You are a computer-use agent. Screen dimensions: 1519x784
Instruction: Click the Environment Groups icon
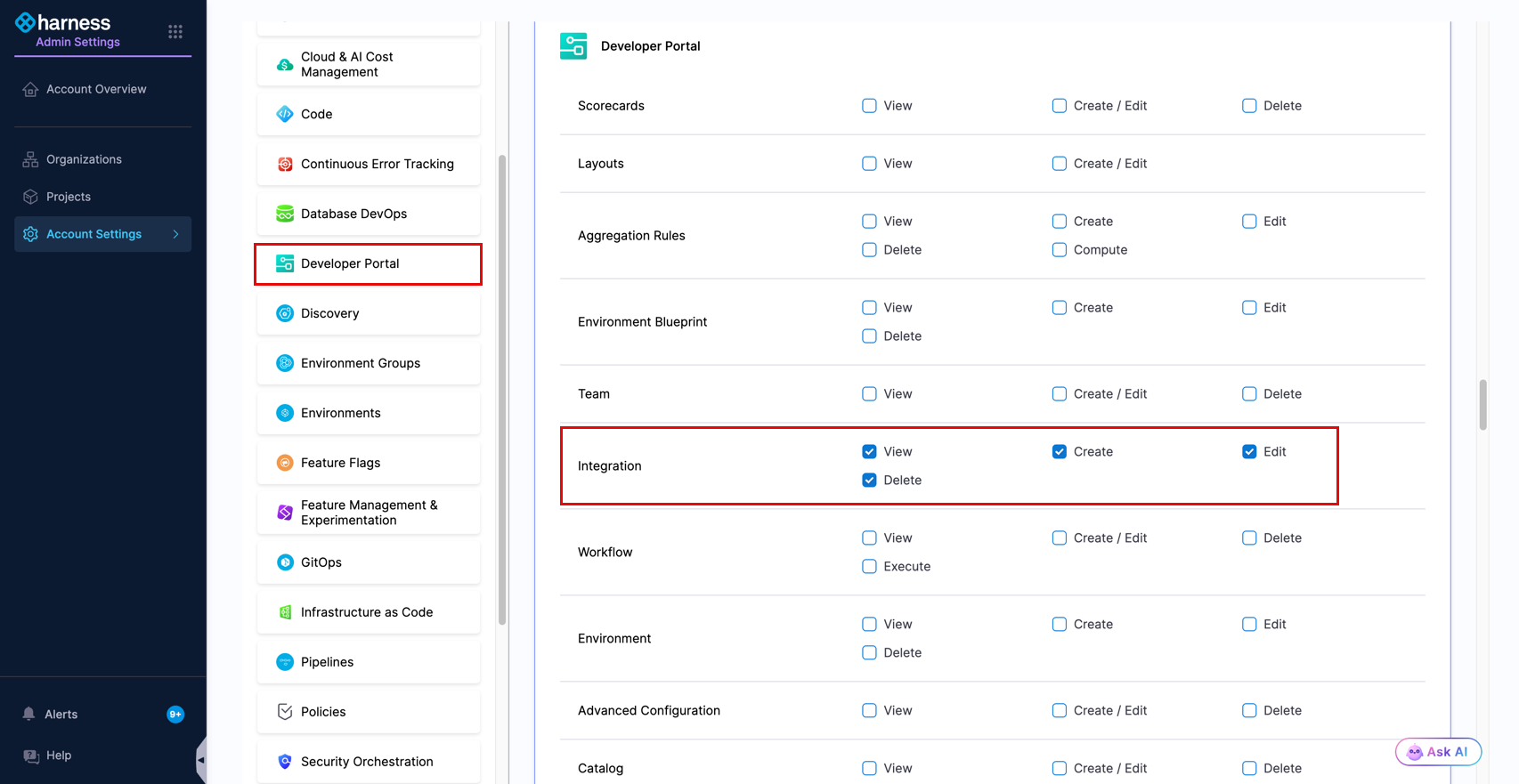click(285, 363)
